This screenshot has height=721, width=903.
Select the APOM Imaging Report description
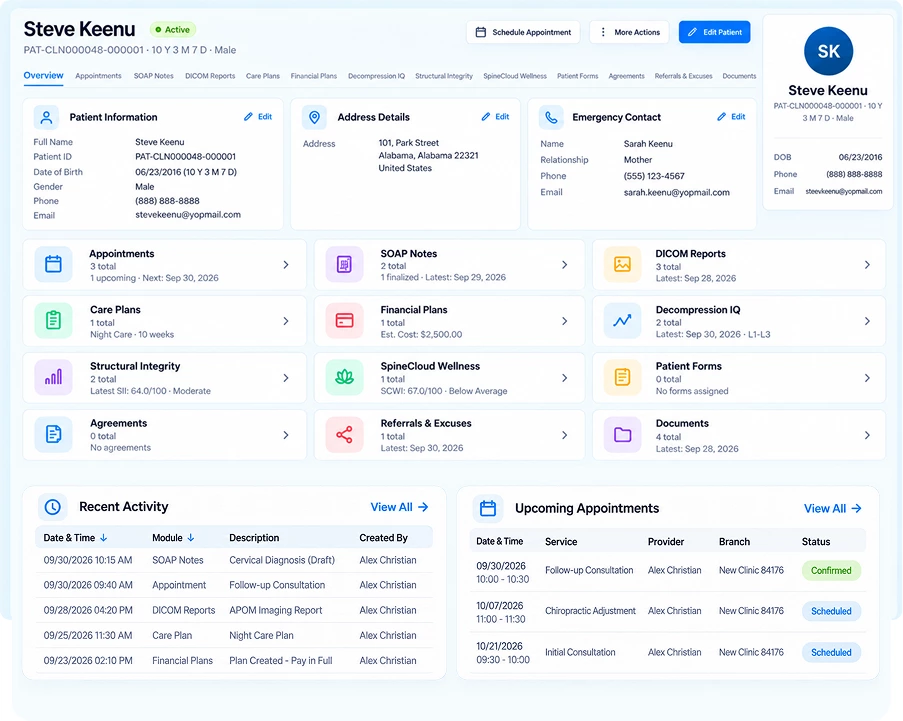tap(275, 610)
